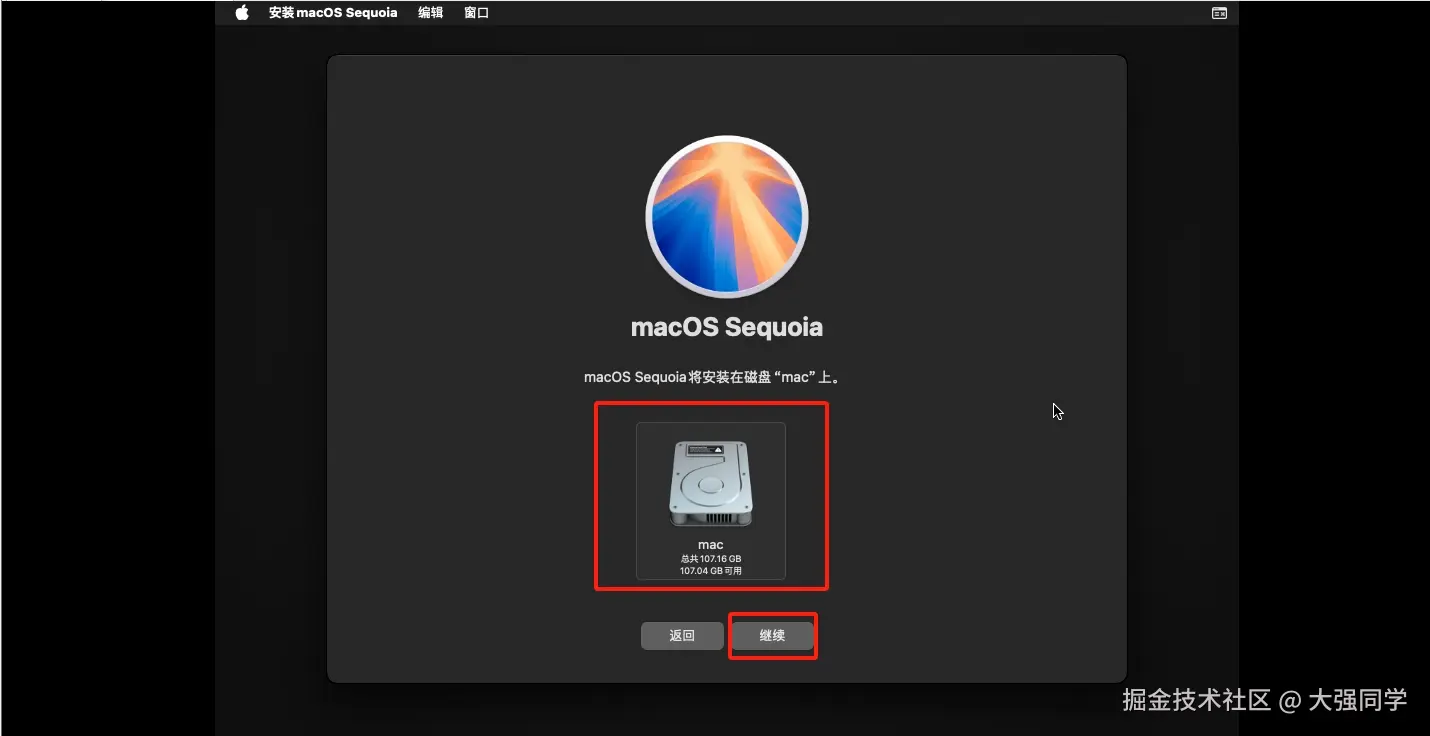Click the macOS Sequoia logo image

(727, 217)
